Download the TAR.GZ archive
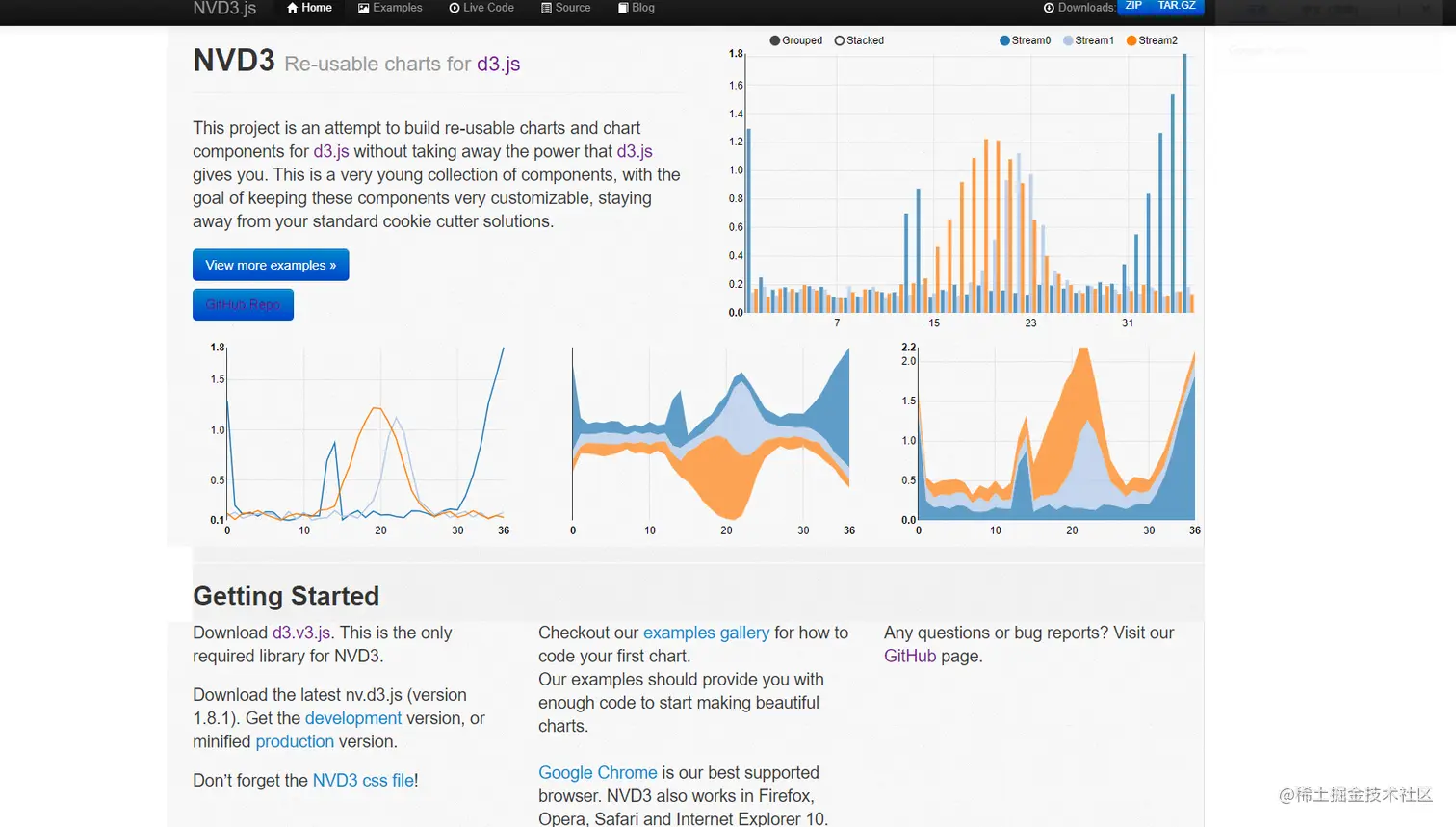Image resolution: width=1456 pixels, height=827 pixels. (x=1177, y=6)
